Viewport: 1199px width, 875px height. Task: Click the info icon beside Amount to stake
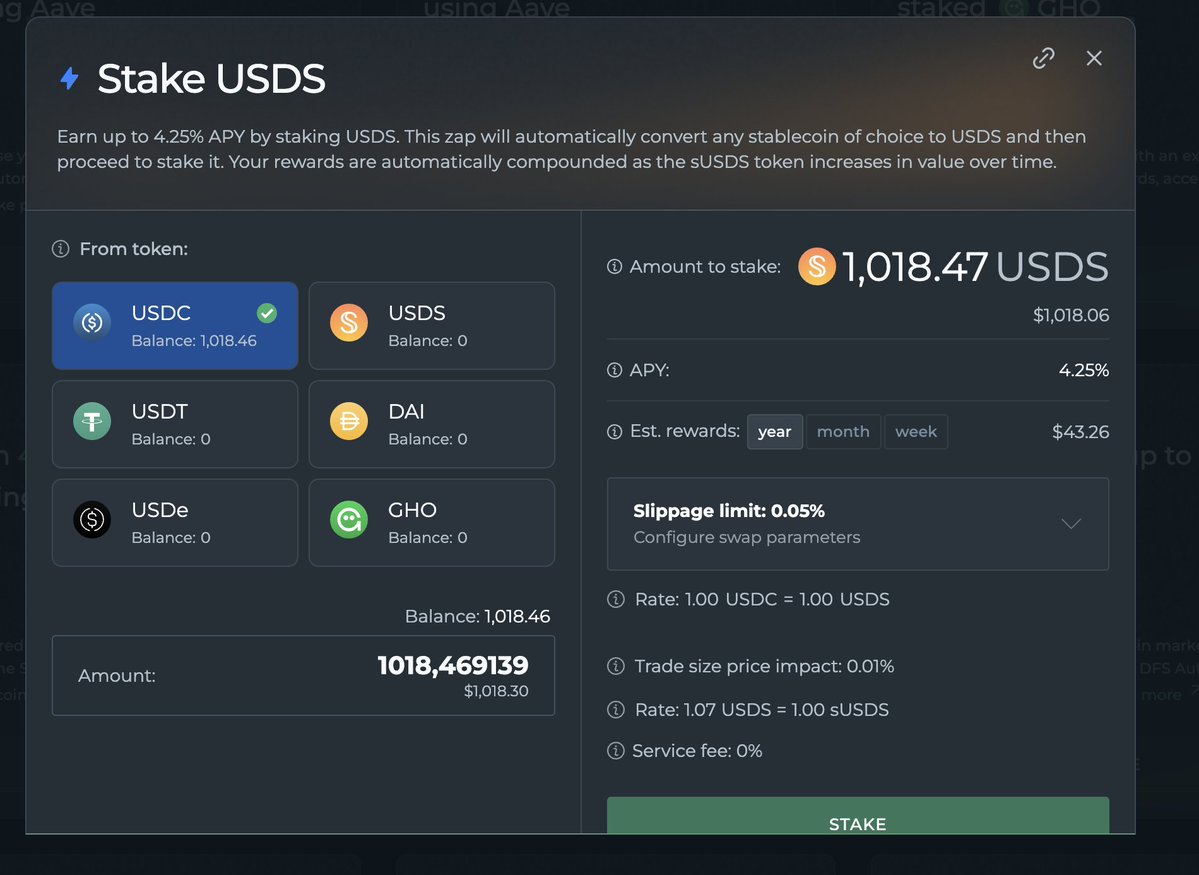pyautogui.click(x=615, y=267)
